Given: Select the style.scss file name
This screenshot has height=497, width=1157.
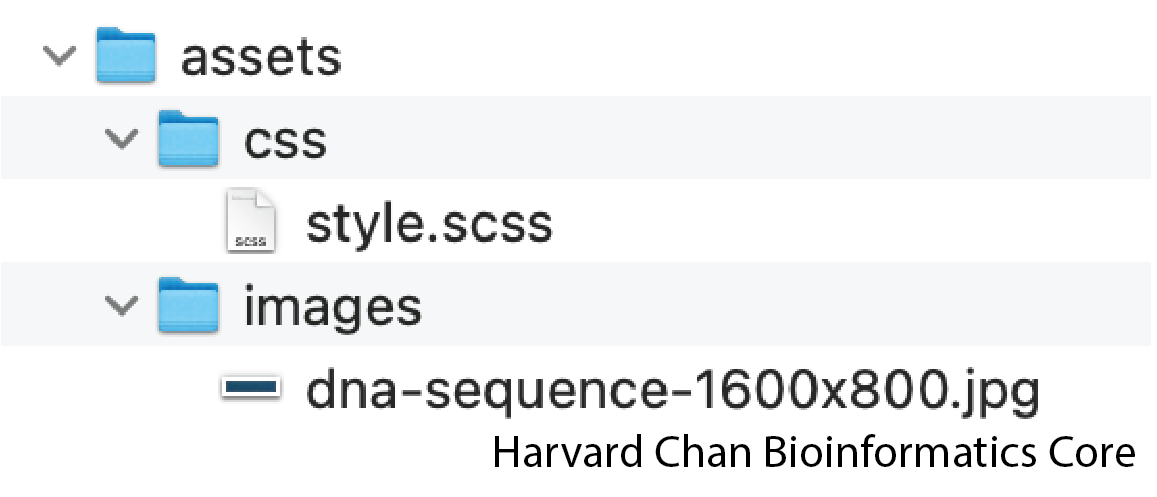Looking at the screenshot, I should click(x=429, y=225).
